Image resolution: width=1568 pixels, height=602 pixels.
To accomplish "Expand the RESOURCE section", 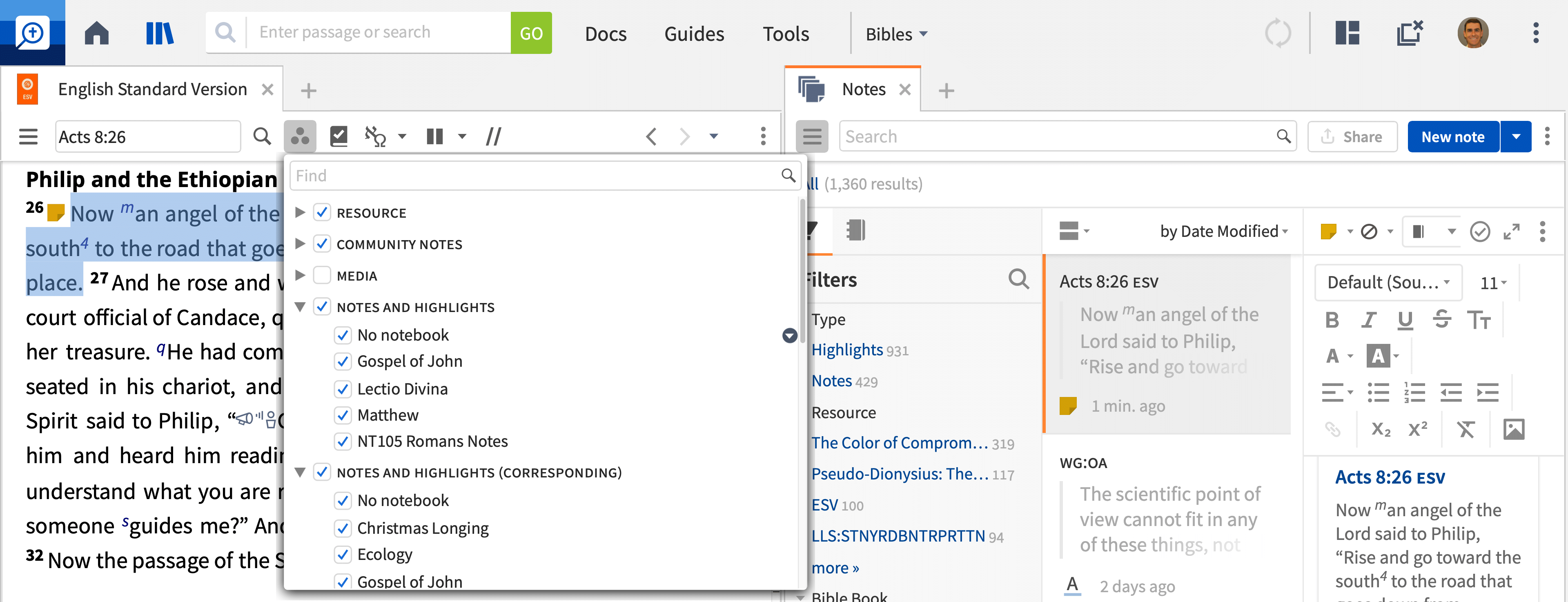I will [x=299, y=212].
